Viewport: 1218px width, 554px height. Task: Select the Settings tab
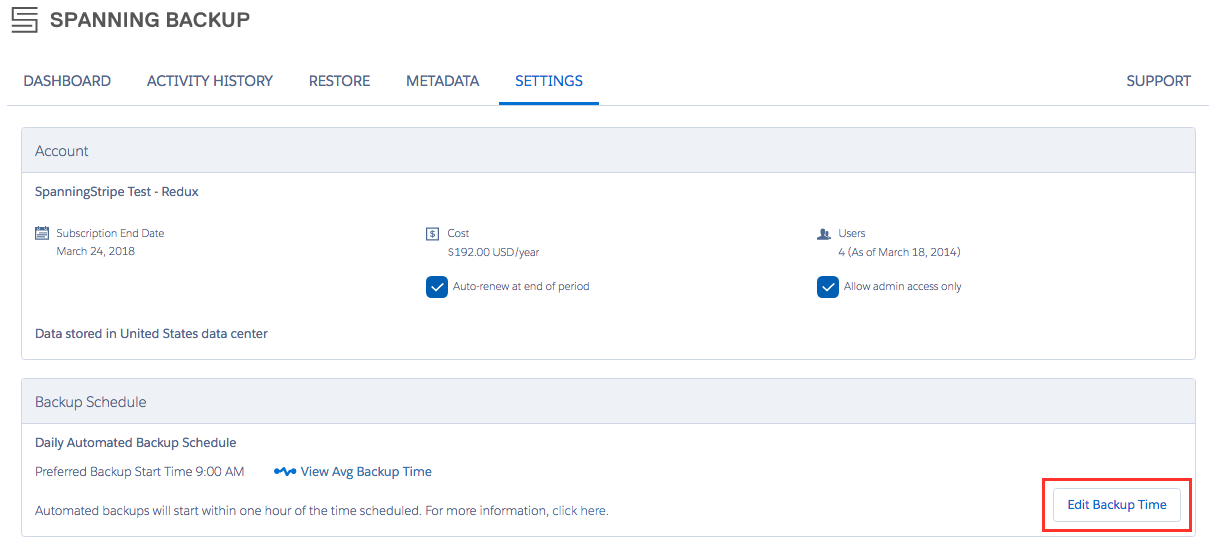click(x=549, y=81)
